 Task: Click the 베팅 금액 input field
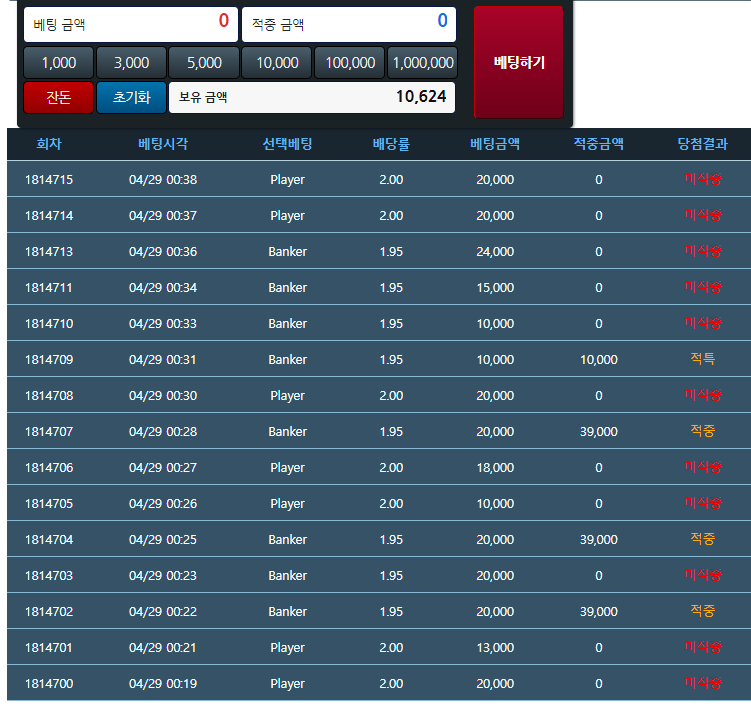pyautogui.click(x=131, y=24)
